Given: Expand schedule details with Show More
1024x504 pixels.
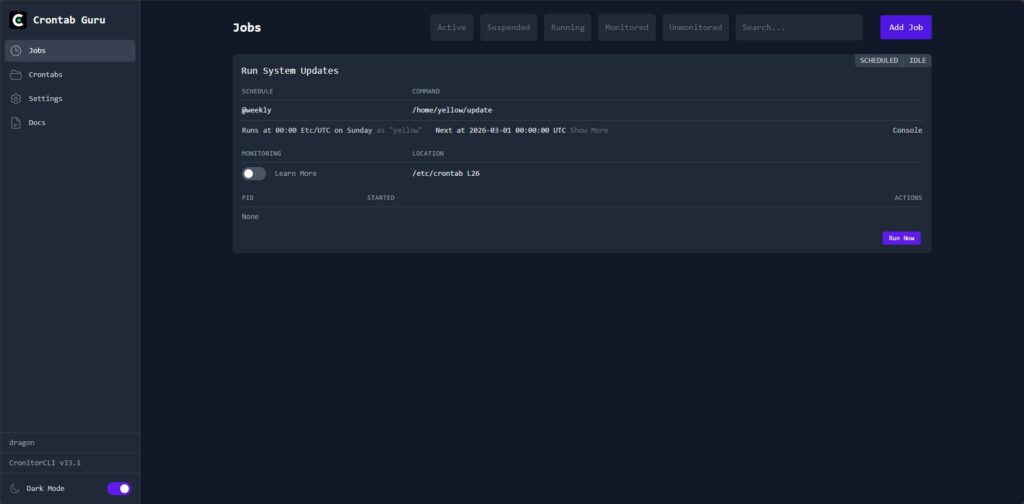Looking at the screenshot, I should (588, 130).
